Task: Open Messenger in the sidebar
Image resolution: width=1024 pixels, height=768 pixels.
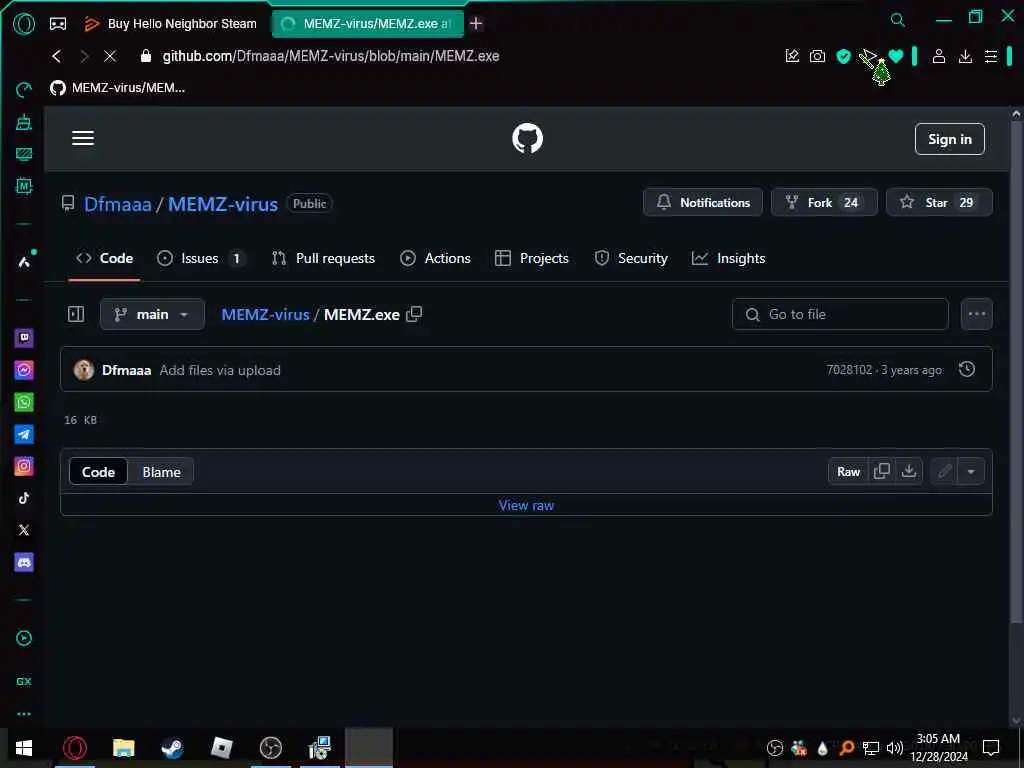Action: pyautogui.click(x=24, y=370)
